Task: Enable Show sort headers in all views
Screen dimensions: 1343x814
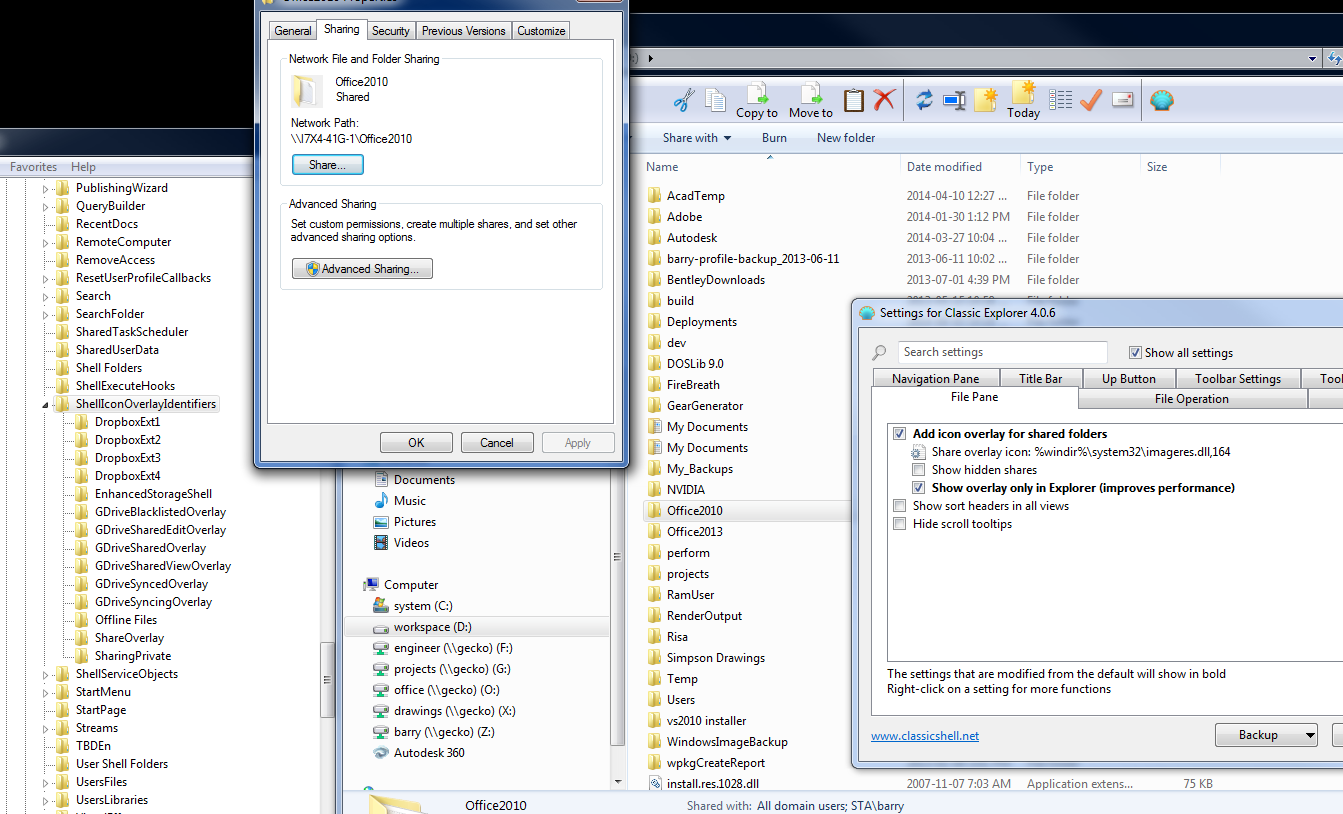Action: tap(900, 506)
